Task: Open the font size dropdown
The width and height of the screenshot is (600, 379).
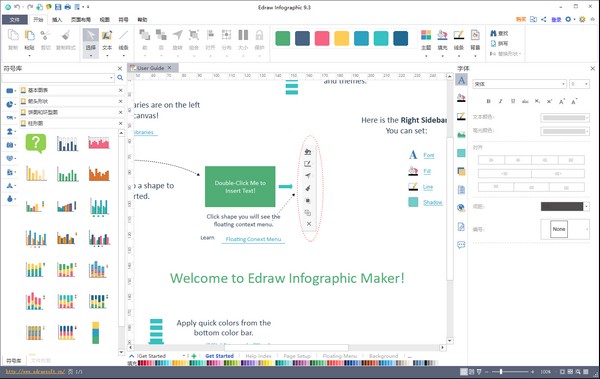Action: 579,84
